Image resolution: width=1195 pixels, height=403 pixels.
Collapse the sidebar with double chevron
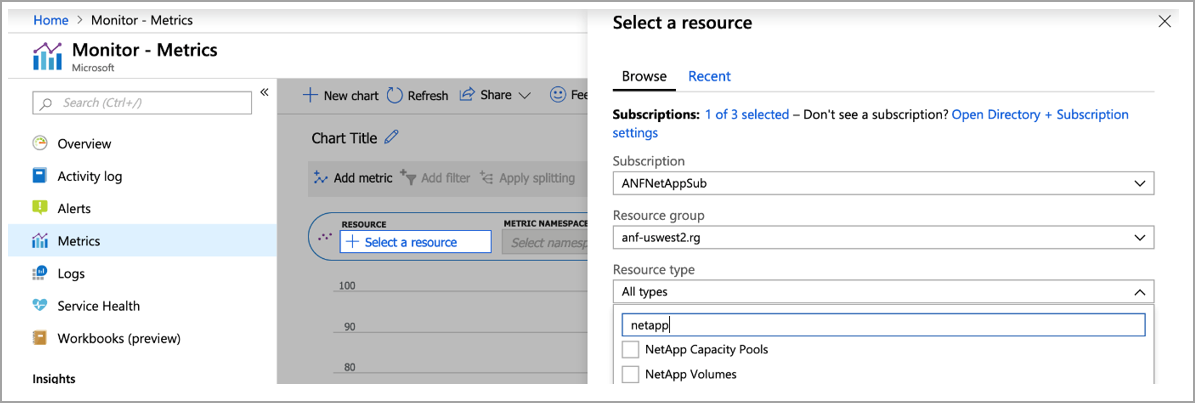[x=264, y=92]
